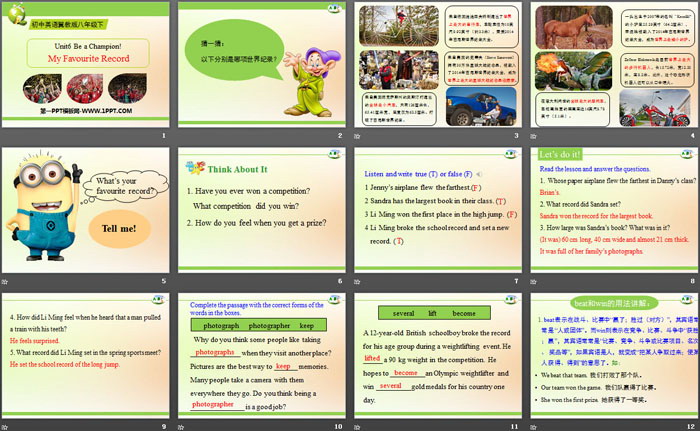Select the Listen and write true or false slide
The height and width of the screenshot is (431, 700).
[438, 210]
